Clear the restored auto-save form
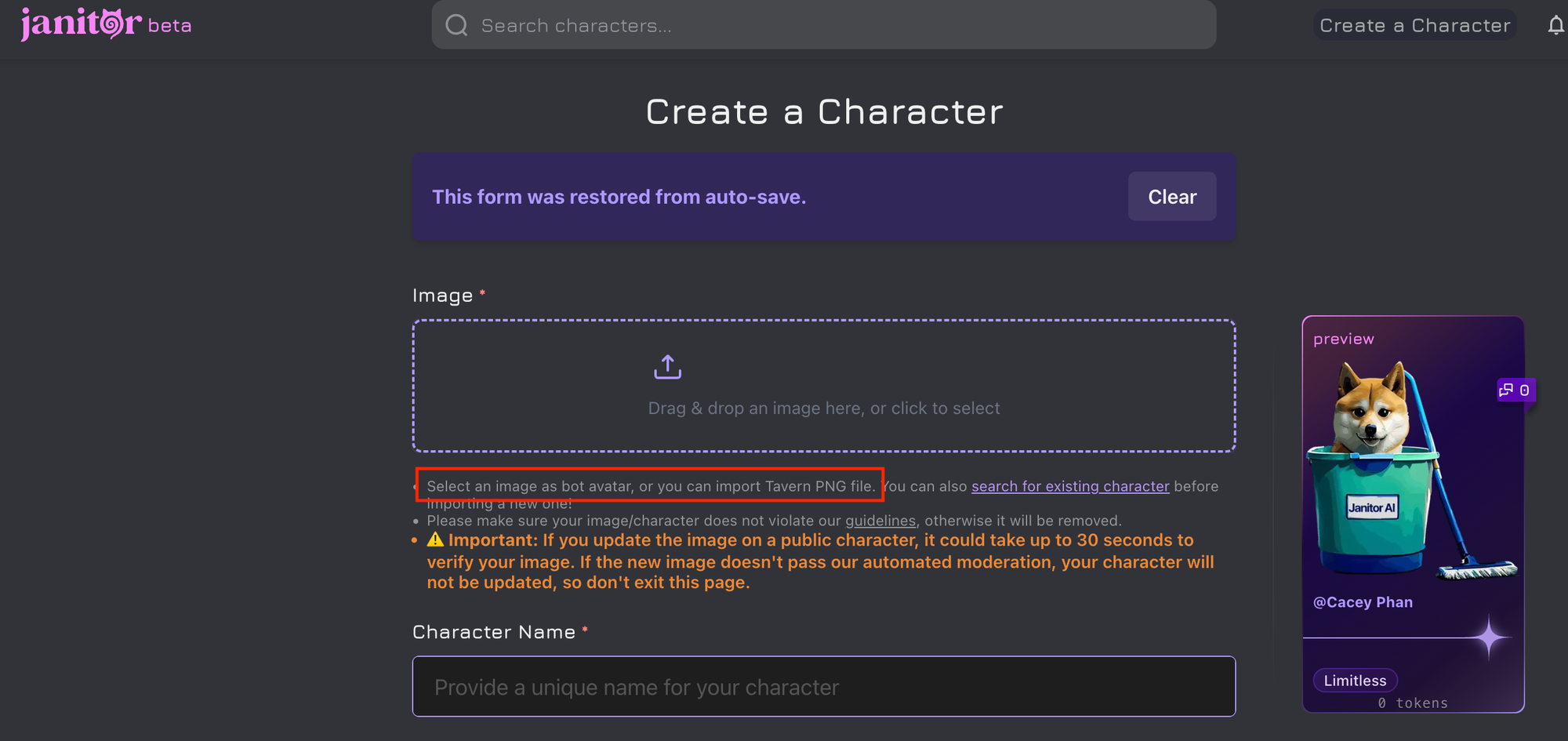The image size is (1568, 741). (x=1171, y=197)
